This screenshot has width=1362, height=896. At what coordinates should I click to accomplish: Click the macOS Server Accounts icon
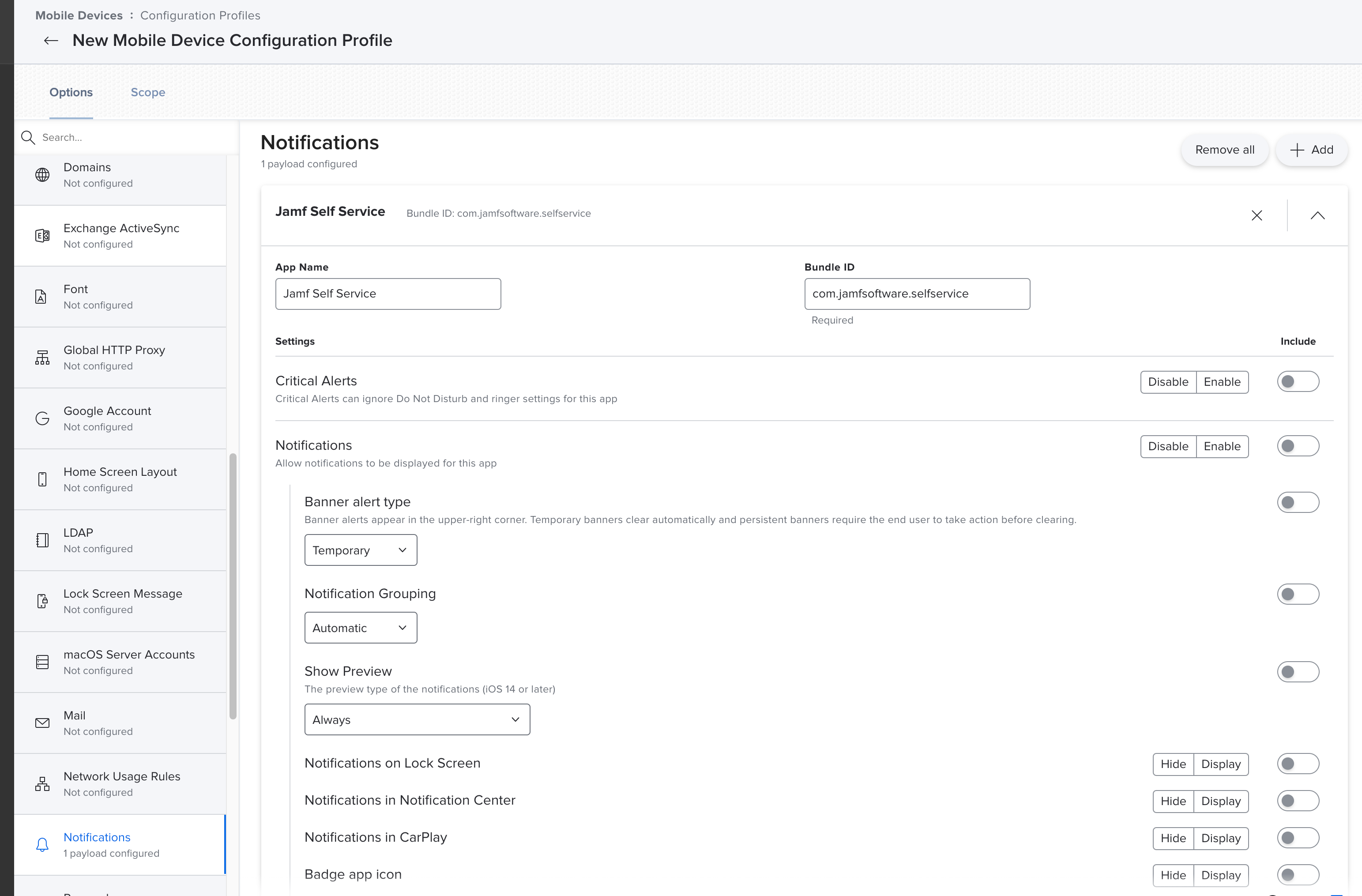[42, 662]
